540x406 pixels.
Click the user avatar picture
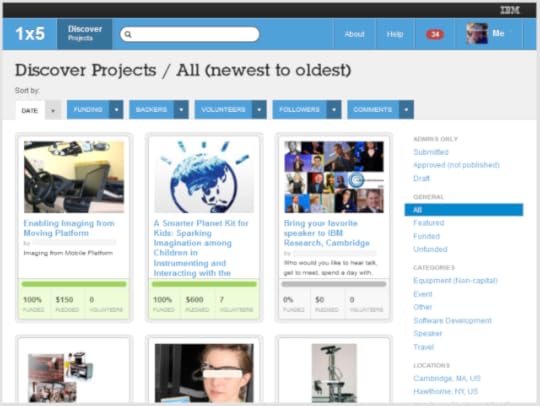pyautogui.click(x=477, y=34)
